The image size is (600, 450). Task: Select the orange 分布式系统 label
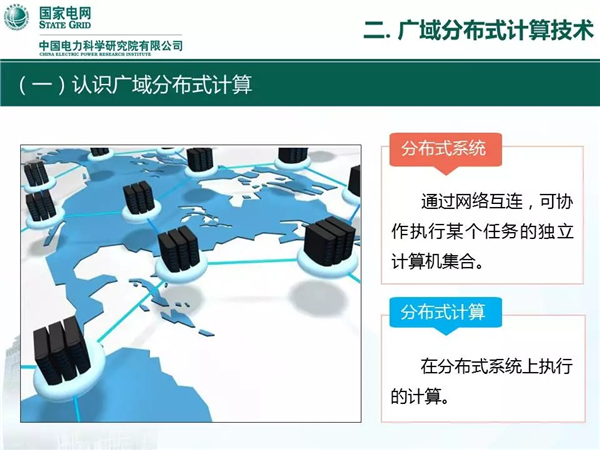point(443,149)
